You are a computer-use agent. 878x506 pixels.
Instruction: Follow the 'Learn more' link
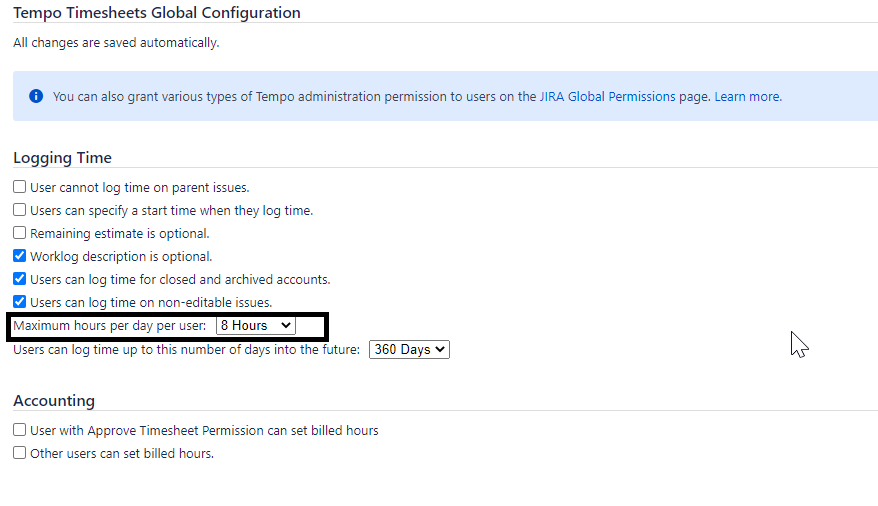(747, 97)
